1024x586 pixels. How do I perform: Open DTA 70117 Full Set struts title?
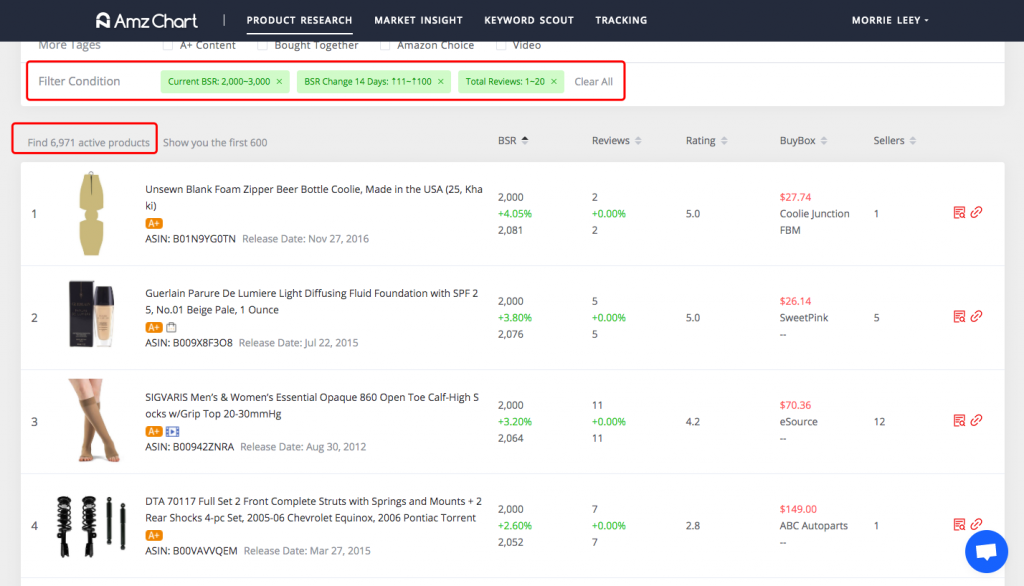pos(313,509)
